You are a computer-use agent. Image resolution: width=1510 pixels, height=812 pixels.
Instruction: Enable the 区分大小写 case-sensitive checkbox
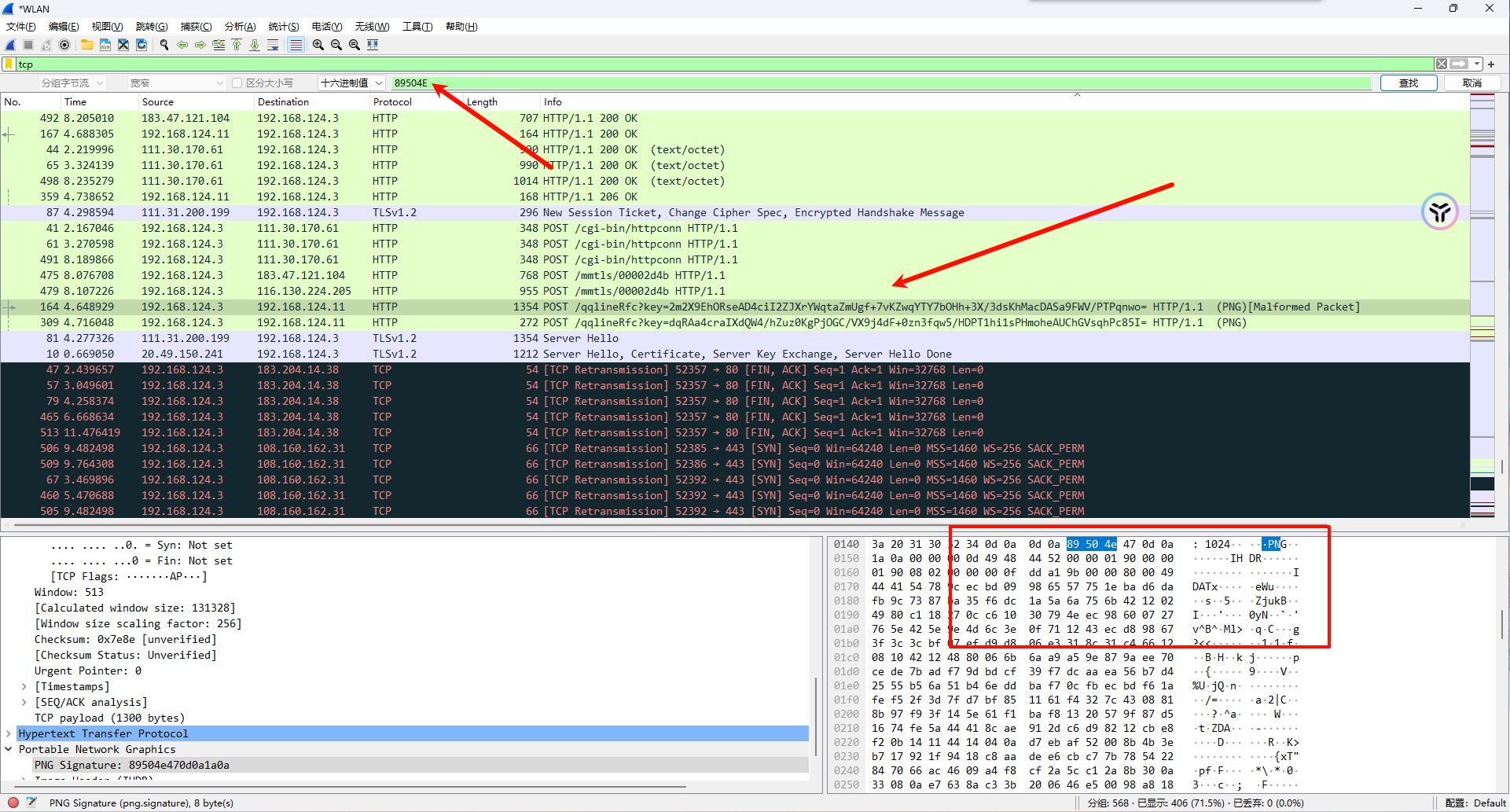pos(237,83)
